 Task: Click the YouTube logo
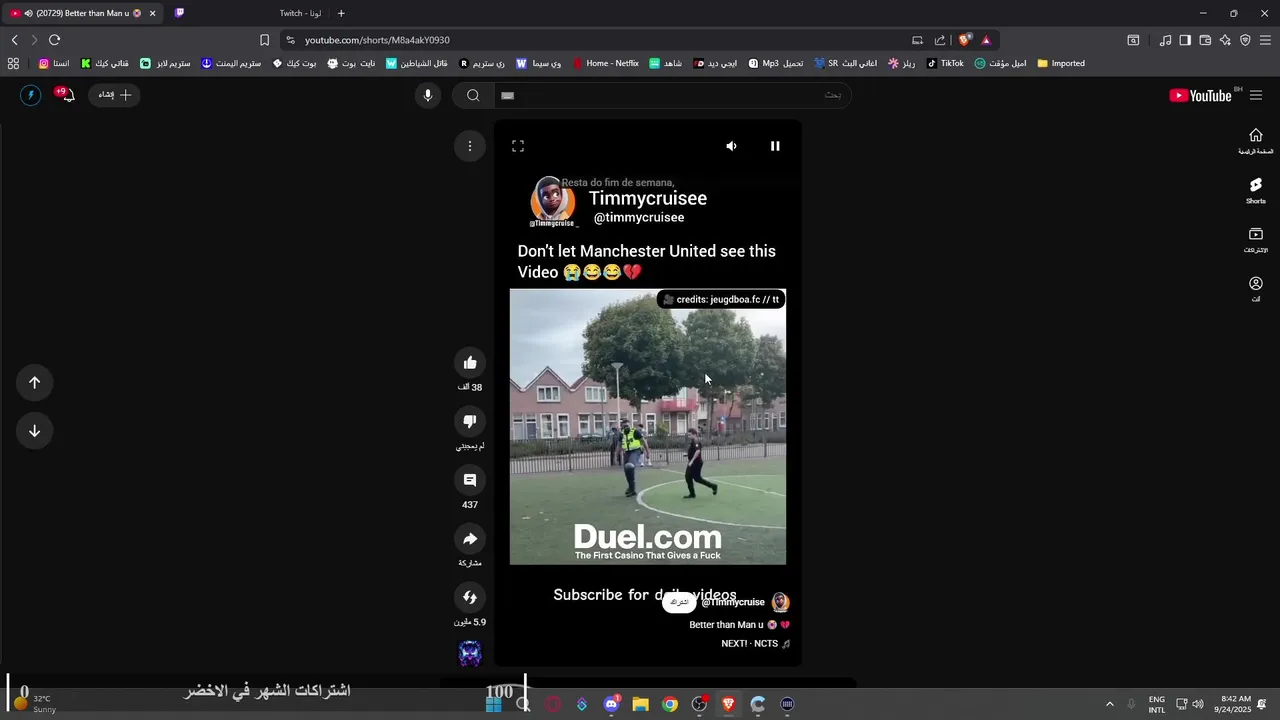[1200, 95]
